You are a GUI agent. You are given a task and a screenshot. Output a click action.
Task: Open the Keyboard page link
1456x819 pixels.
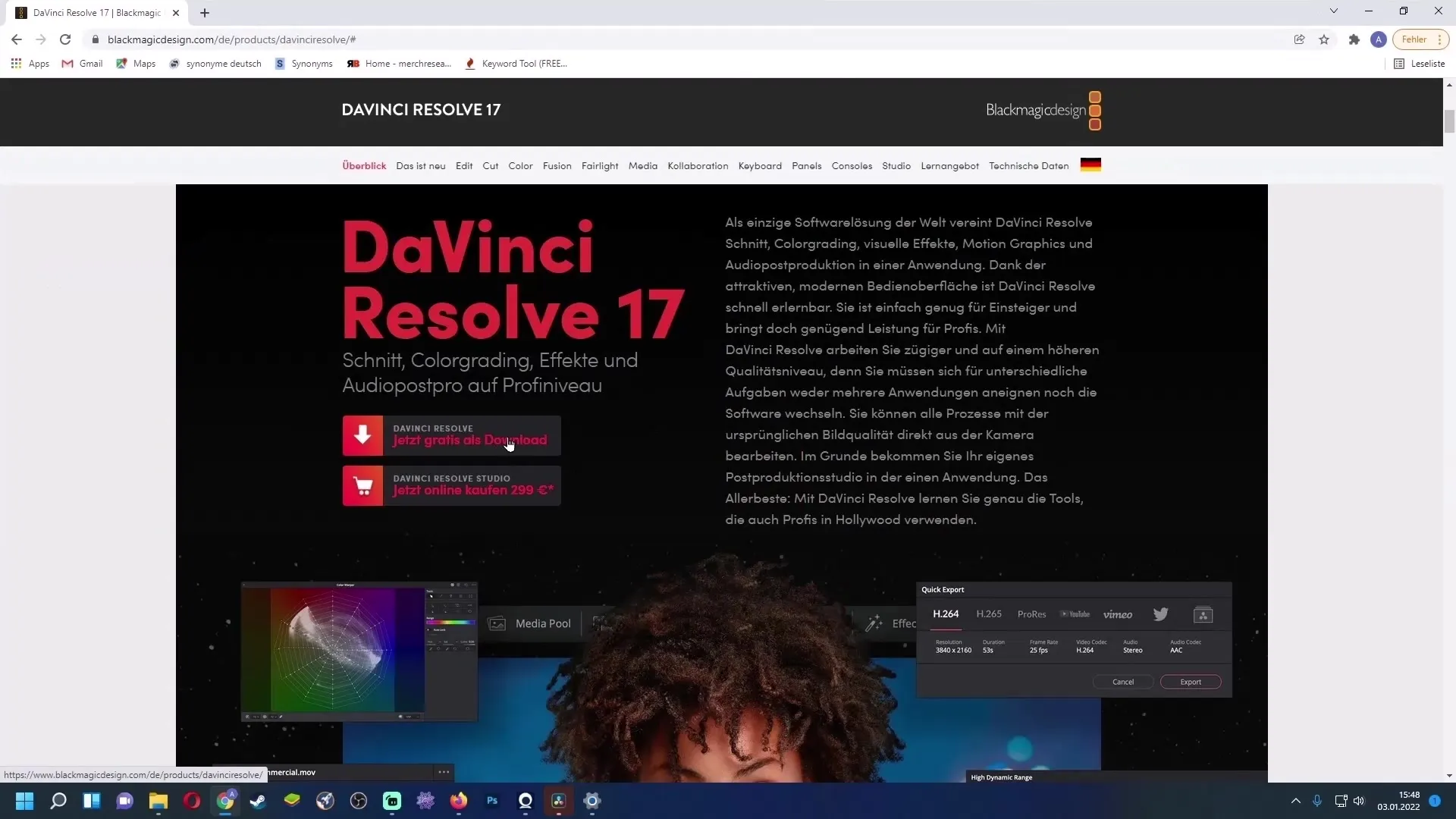pos(760,166)
